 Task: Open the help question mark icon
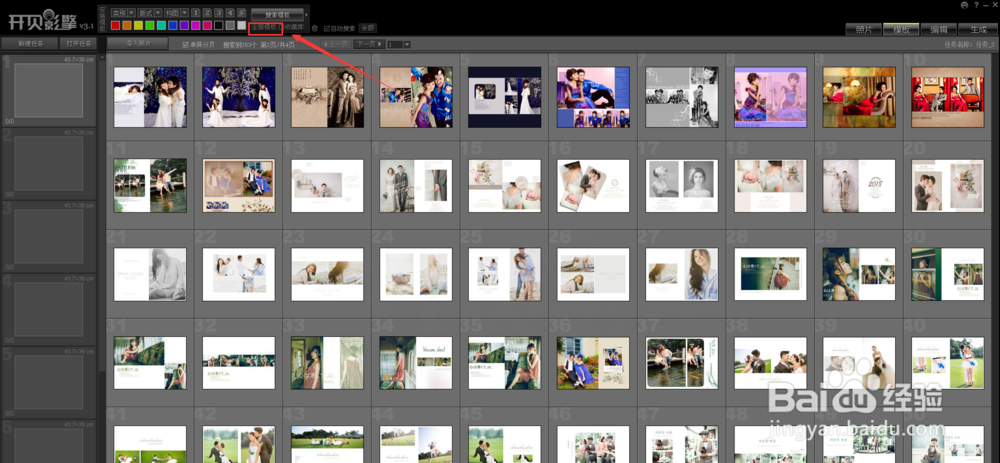click(976, 4)
